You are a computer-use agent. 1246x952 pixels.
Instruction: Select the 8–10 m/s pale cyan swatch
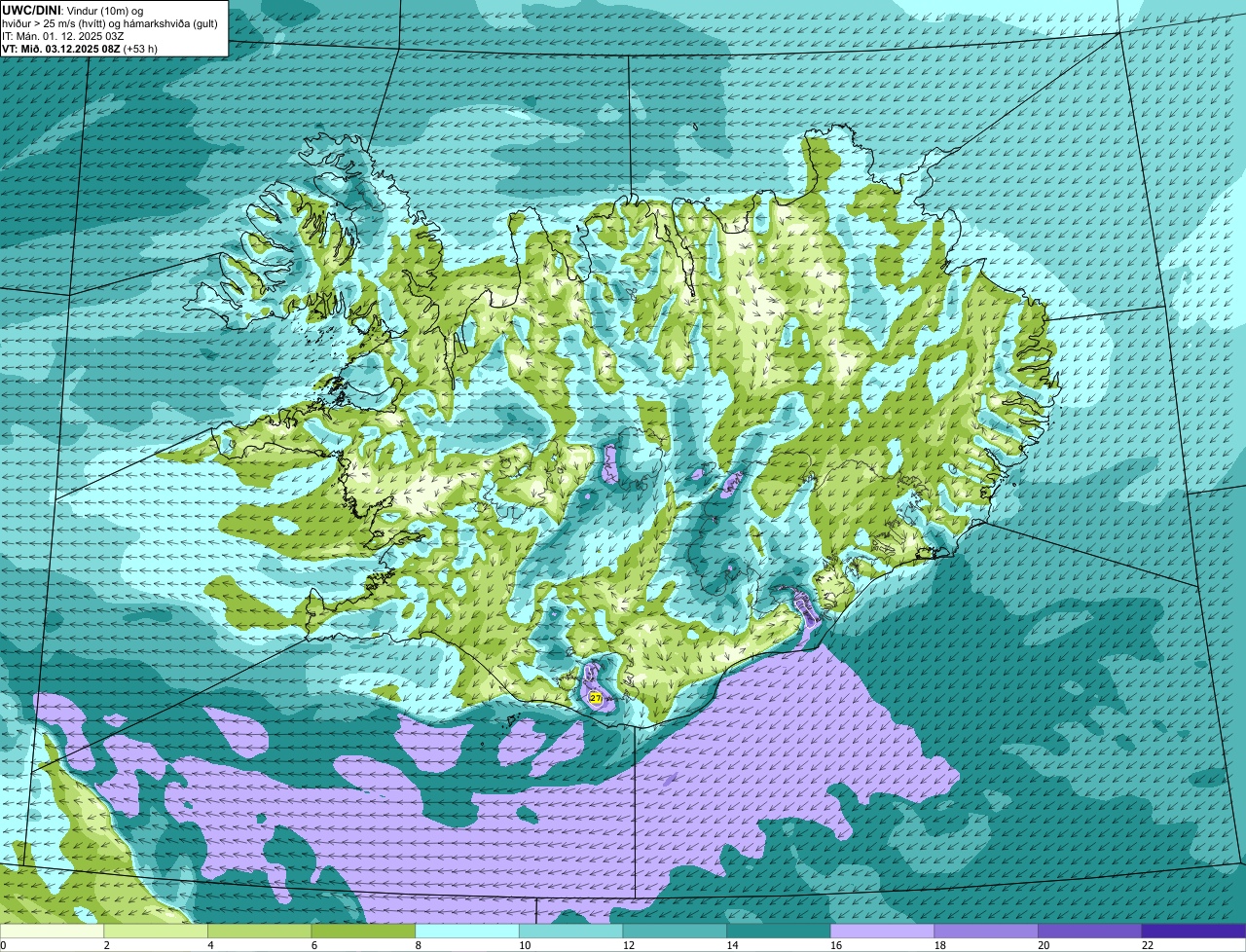tap(467, 931)
